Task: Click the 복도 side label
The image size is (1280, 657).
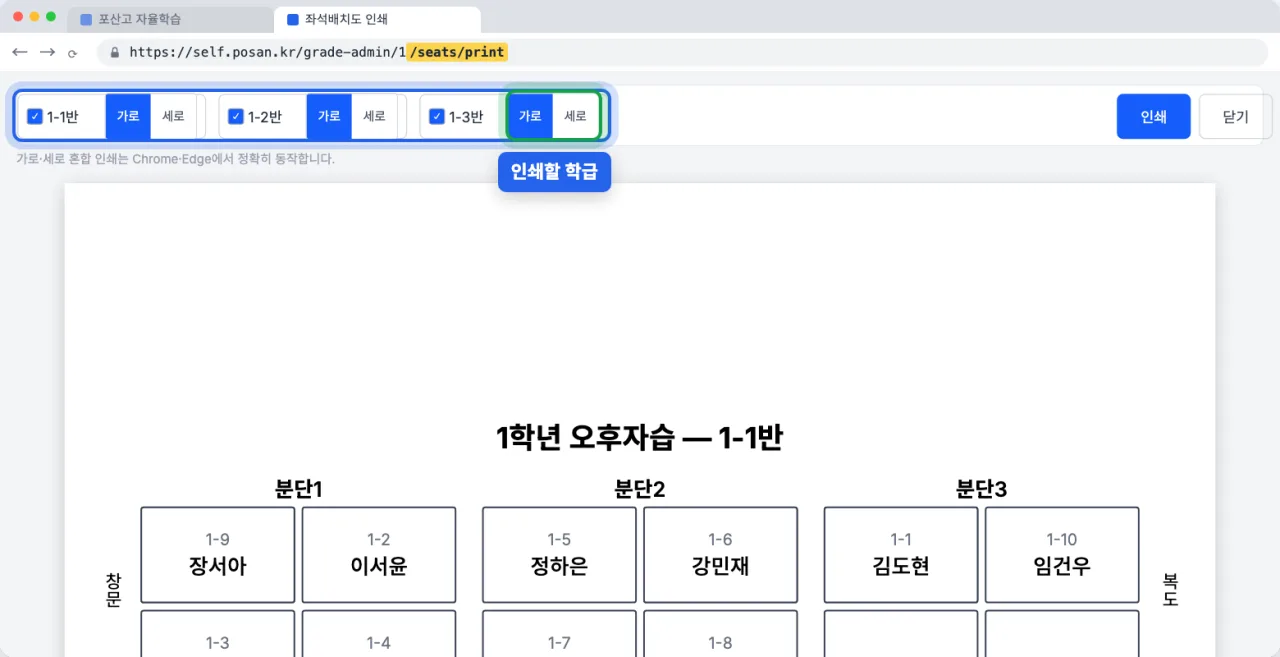Action: point(1171,590)
